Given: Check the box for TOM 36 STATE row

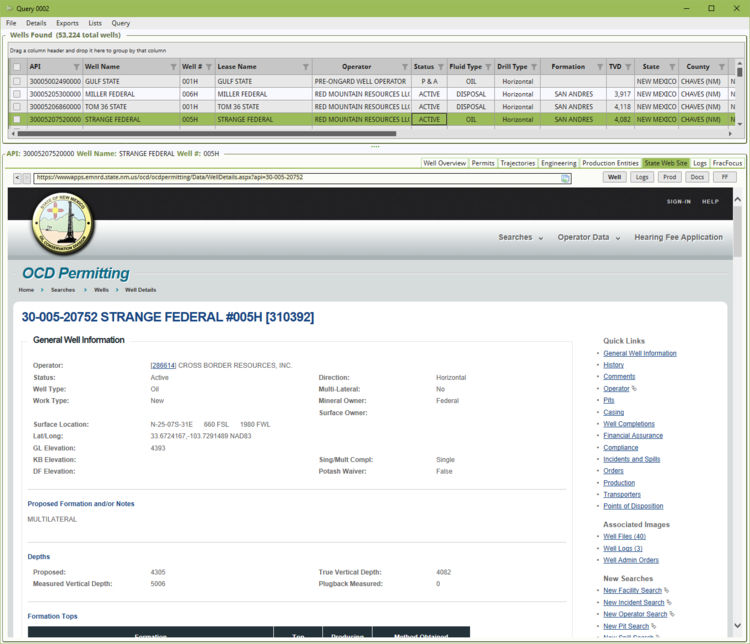Looking at the screenshot, I should (17, 107).
